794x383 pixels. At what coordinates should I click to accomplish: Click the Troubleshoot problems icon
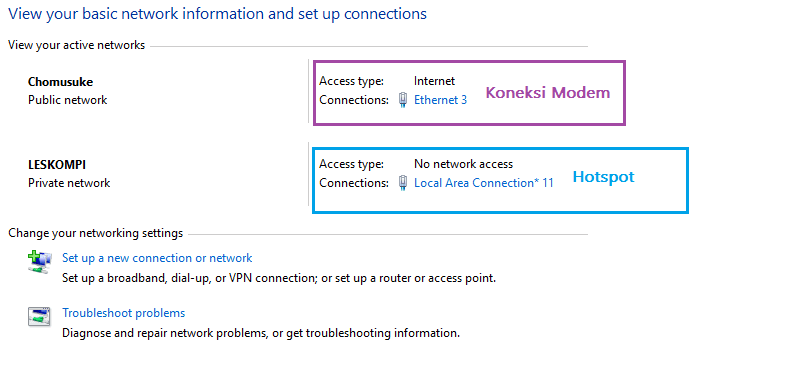click(x=39, y=317)
